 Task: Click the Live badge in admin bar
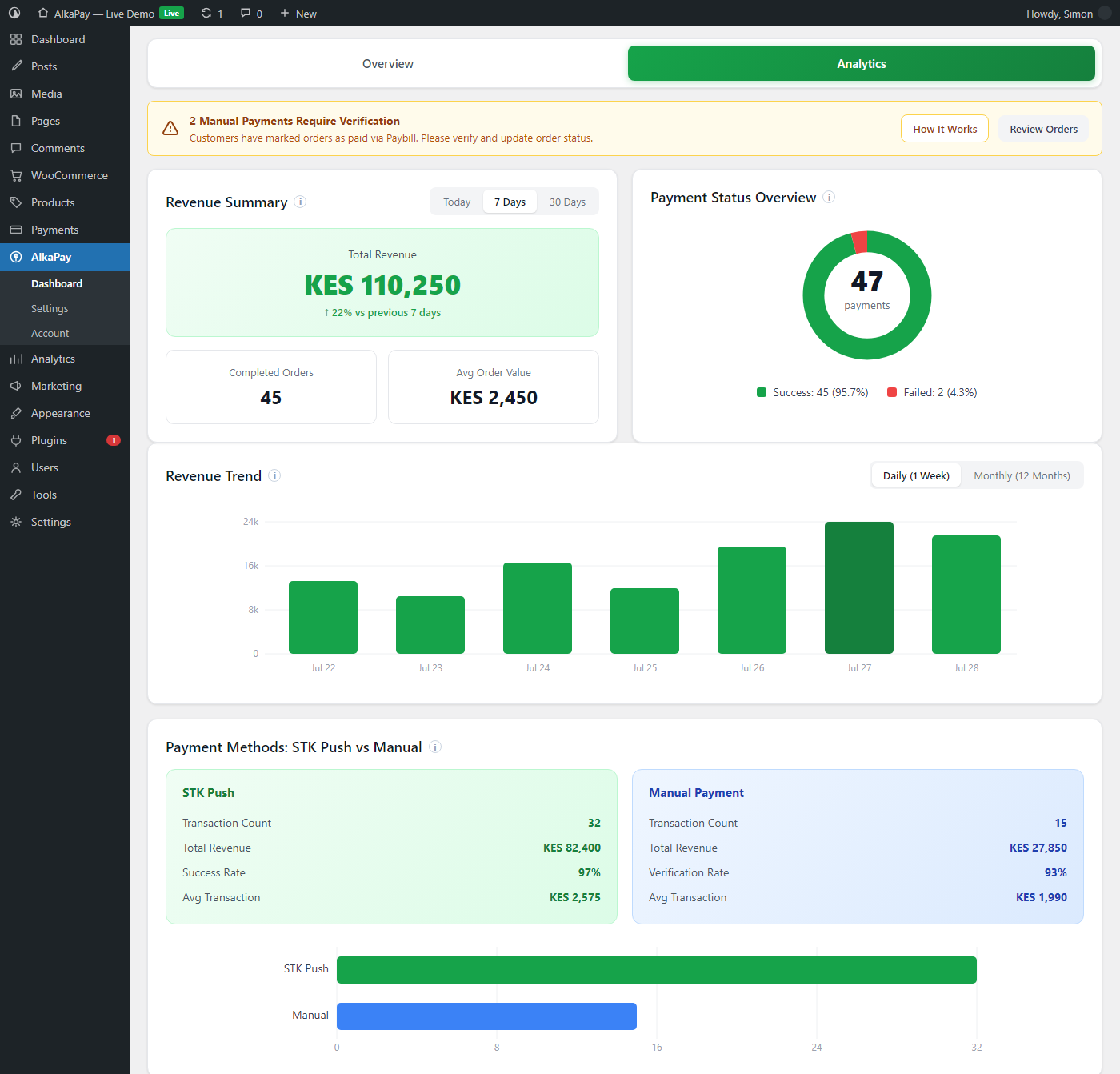[171, 13]
